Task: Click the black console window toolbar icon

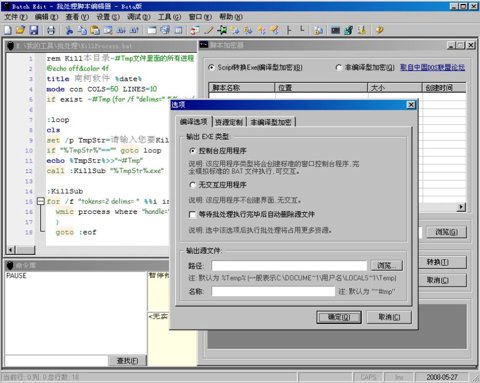Action: pos(335,30)
